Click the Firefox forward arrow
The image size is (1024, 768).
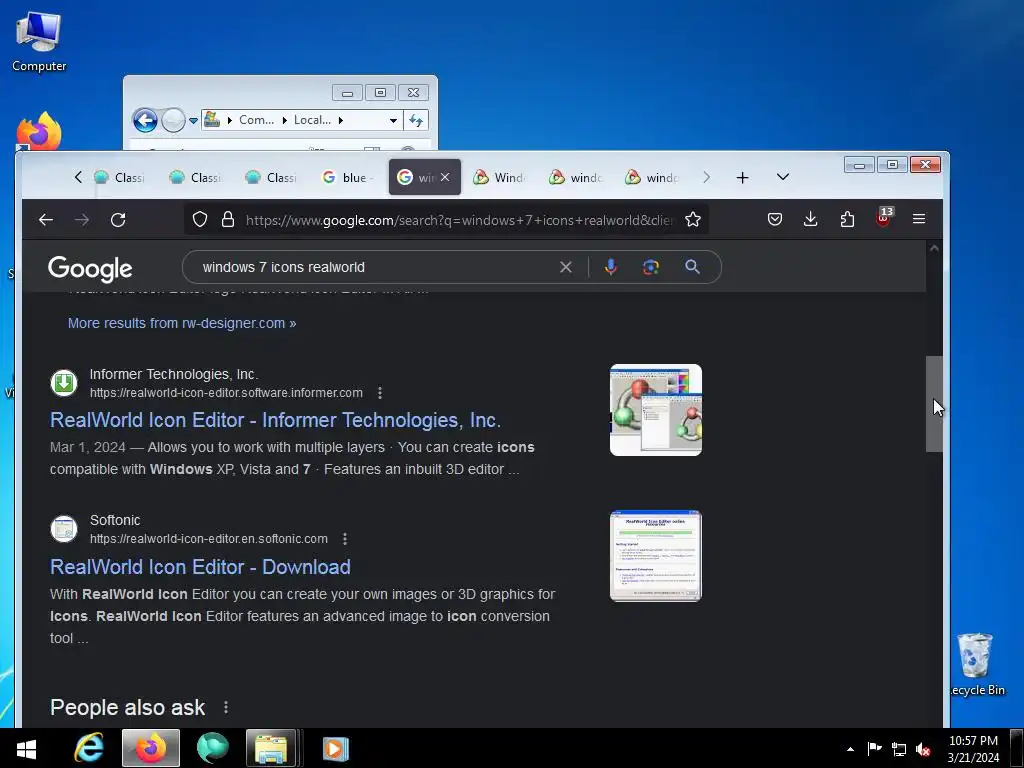click(x=82, y=220)
